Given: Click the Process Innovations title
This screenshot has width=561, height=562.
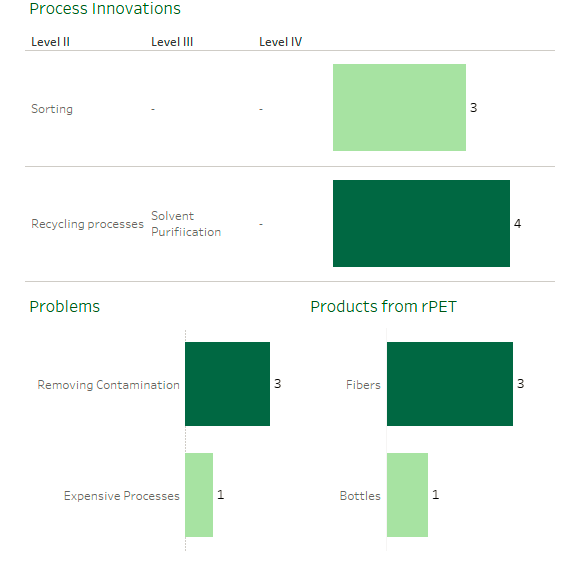Looking at the screenshot, I should (x=105, y=9).
